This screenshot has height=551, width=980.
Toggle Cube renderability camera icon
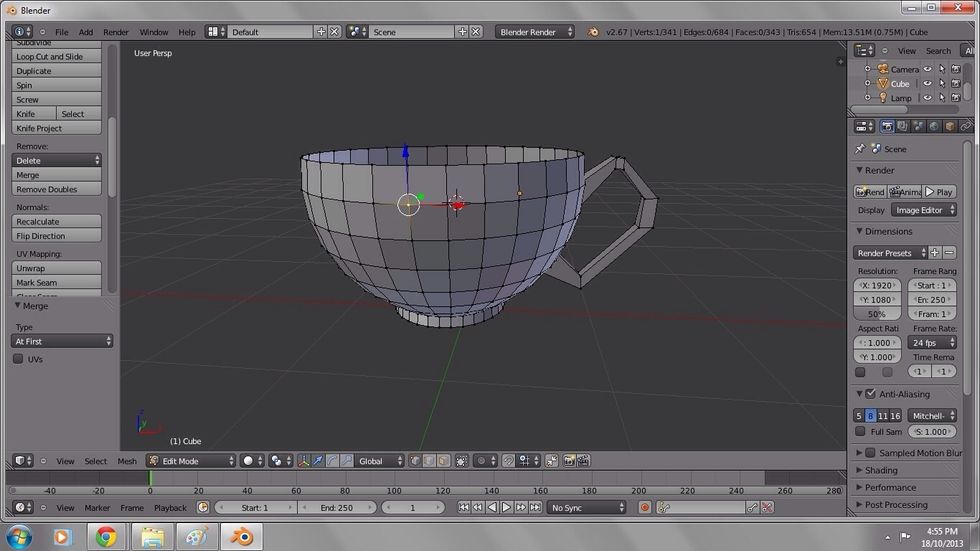[x=956, y=84]
